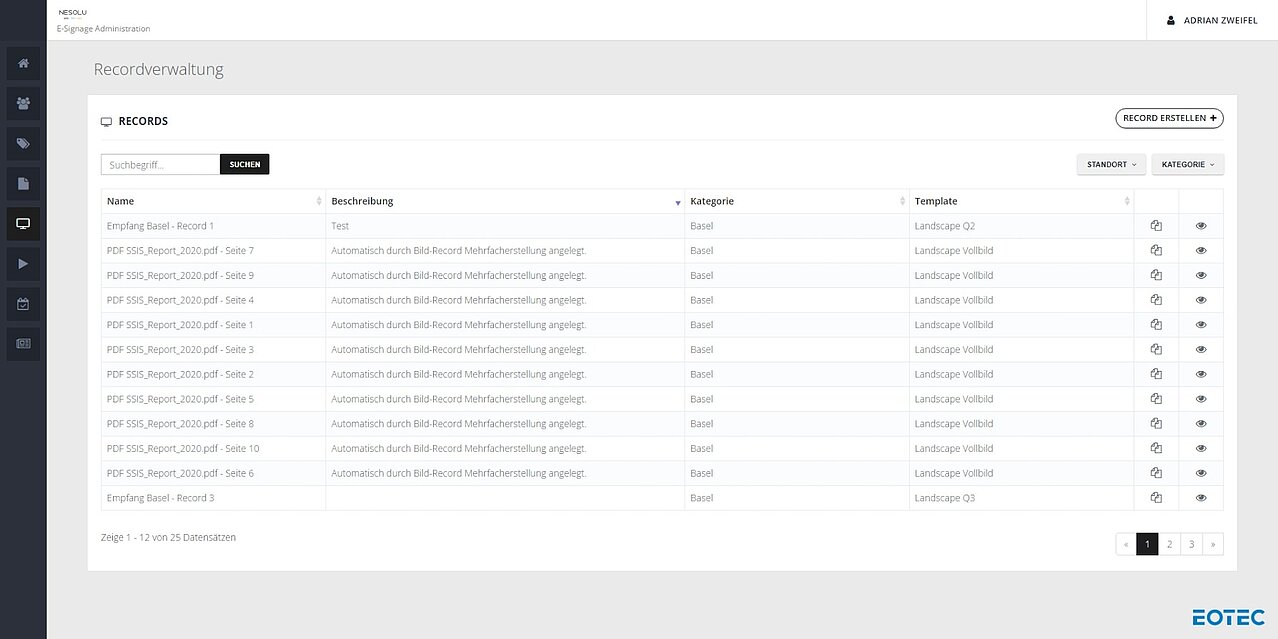Click copy icon for 'Seite 4' record

1156,300
